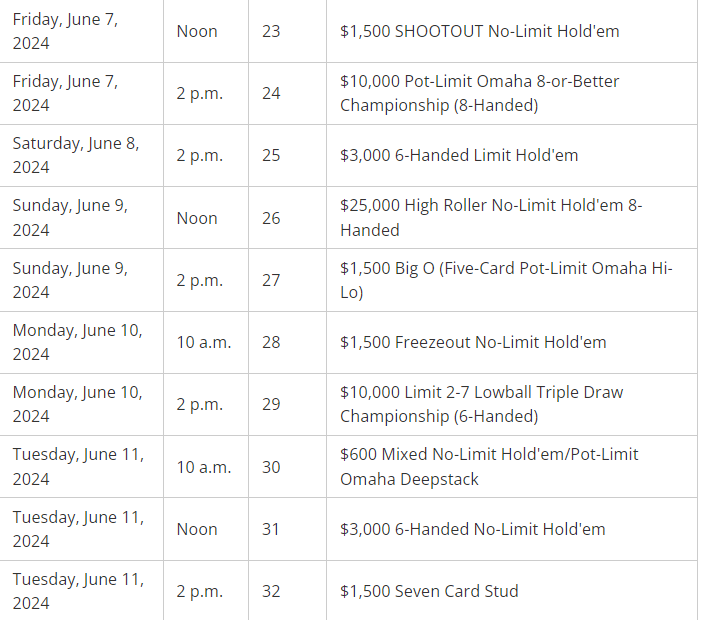Click the Tuesday, June 11 date of event 30

point(78,466)
